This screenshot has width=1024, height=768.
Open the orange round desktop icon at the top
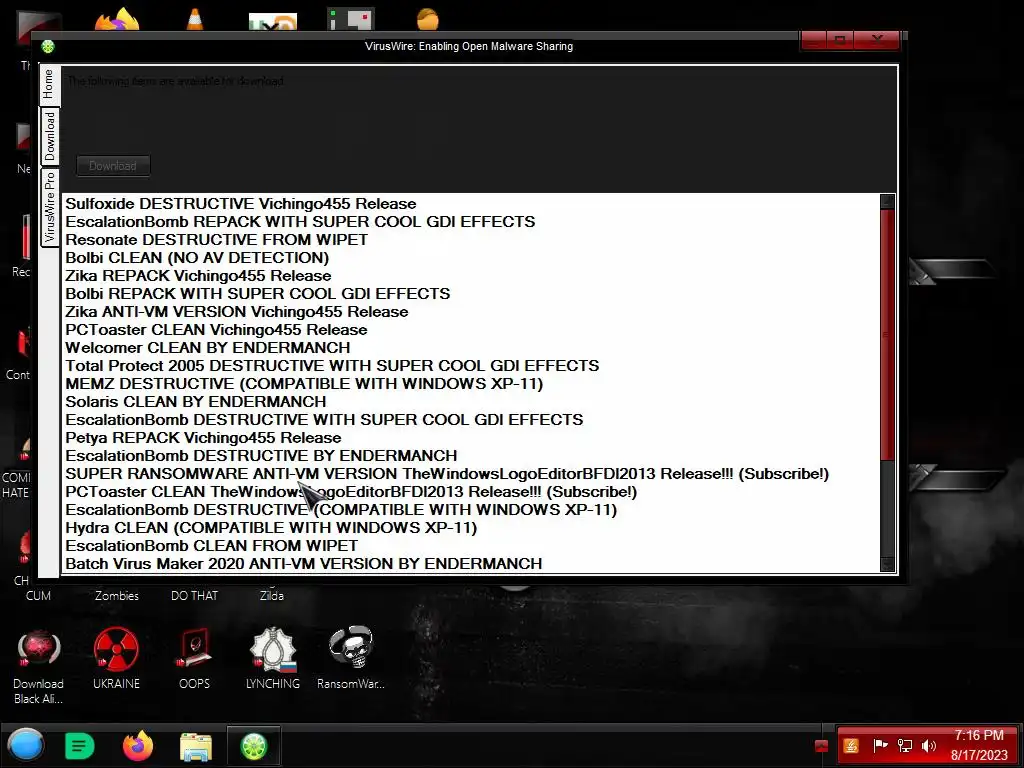pos(428,19)
